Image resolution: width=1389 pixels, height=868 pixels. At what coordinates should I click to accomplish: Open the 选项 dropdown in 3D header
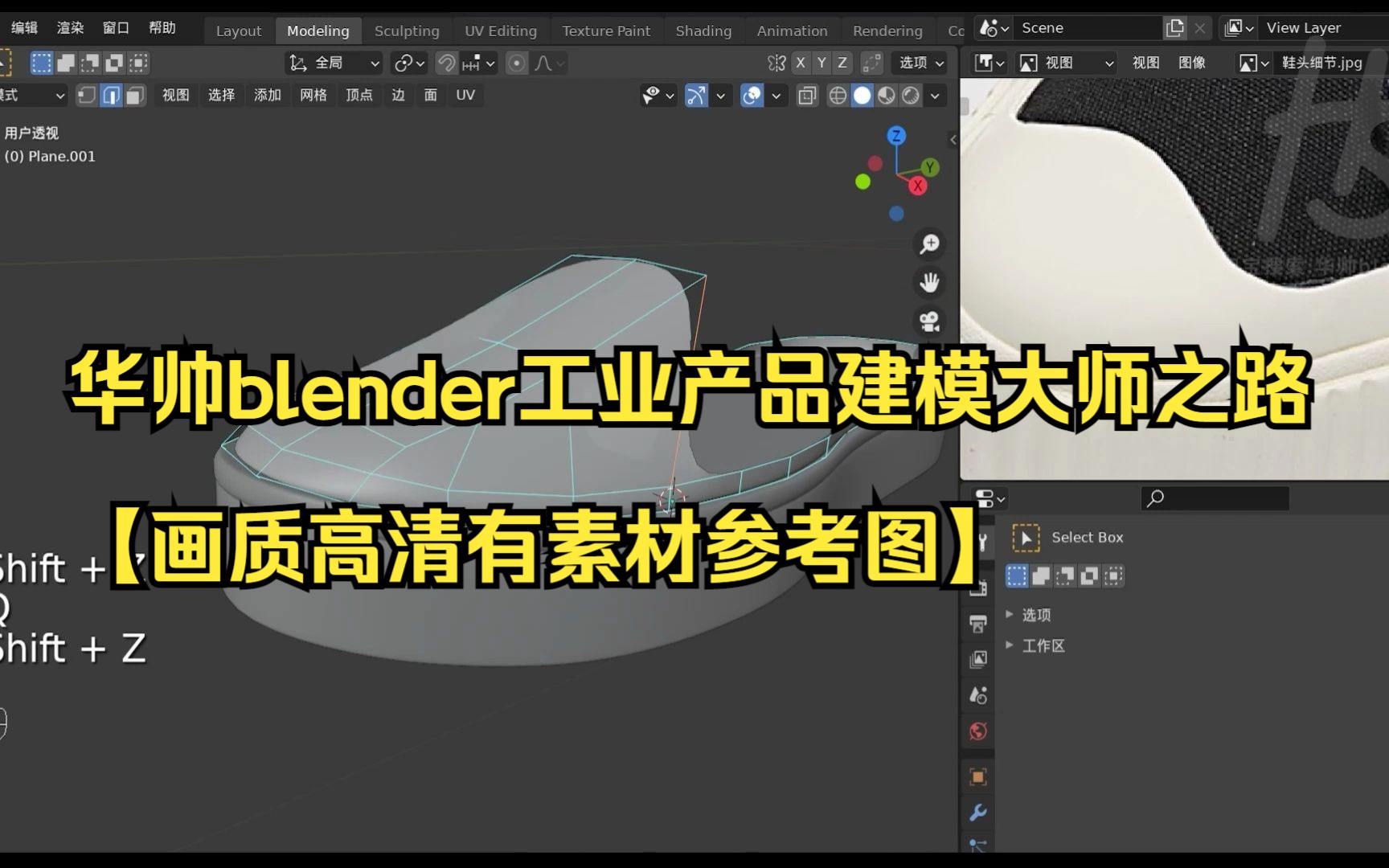tap(921, 63)
